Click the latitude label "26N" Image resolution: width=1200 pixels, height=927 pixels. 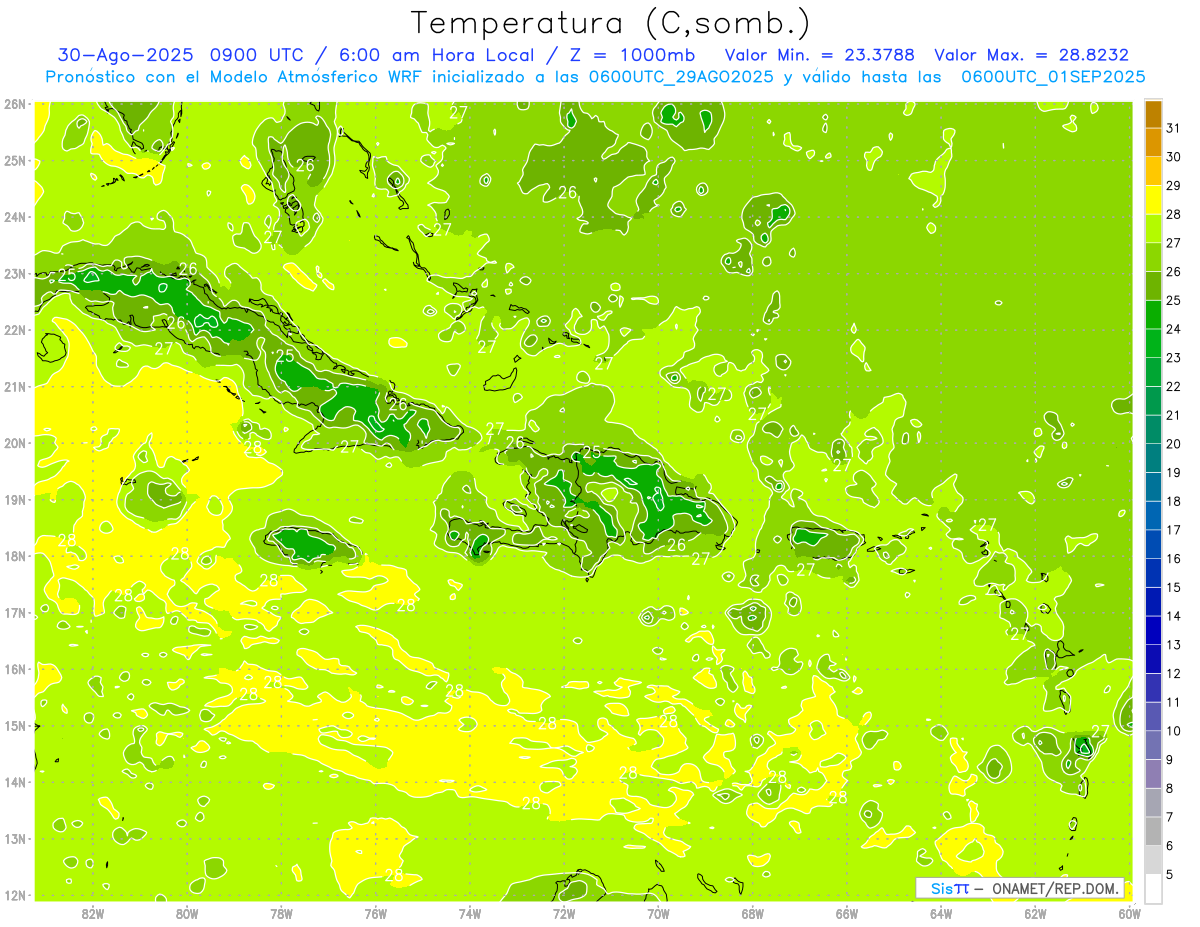[x=14, y=104]
